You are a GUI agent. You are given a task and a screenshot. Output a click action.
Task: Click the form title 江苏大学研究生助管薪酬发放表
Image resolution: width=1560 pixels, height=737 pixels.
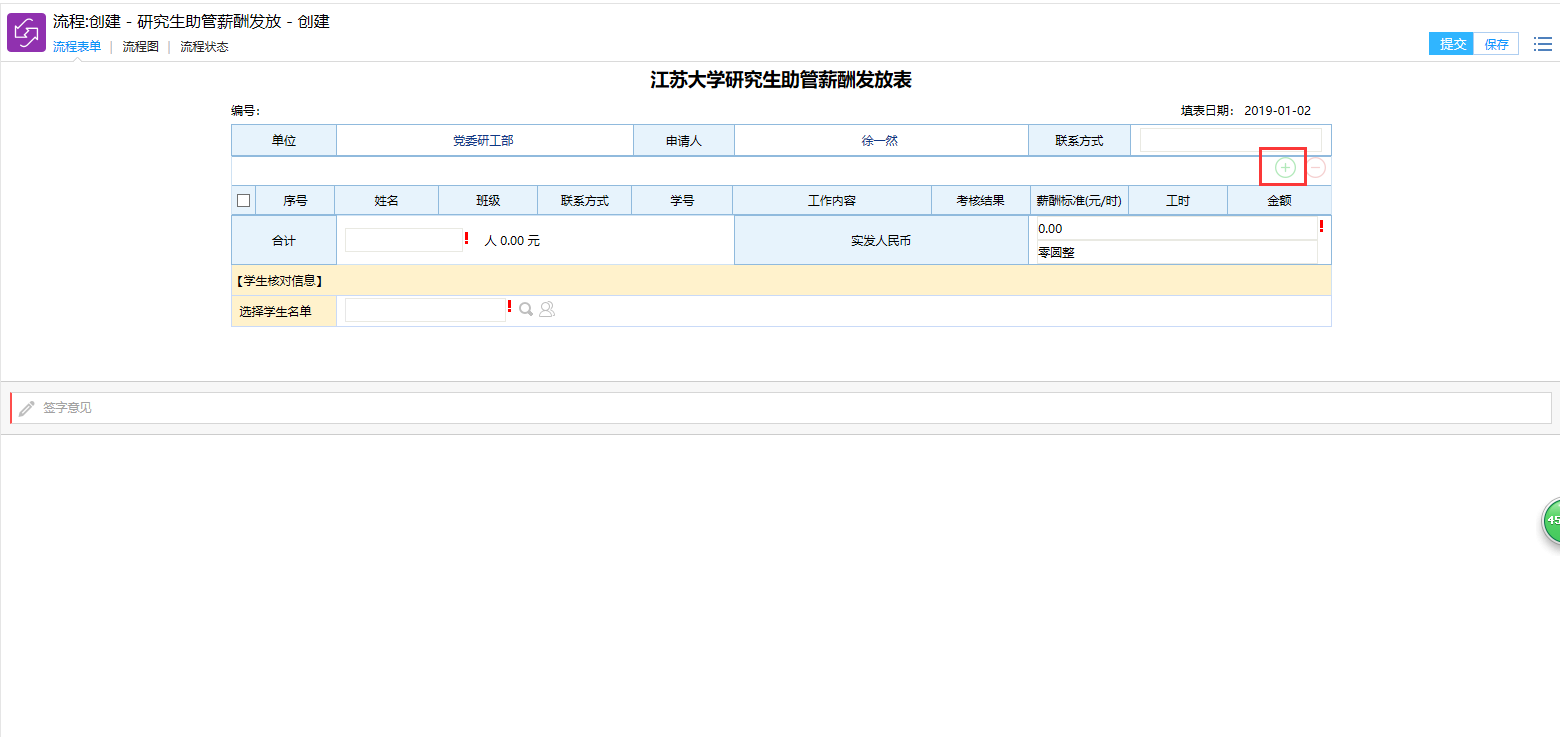coord(781,81)
